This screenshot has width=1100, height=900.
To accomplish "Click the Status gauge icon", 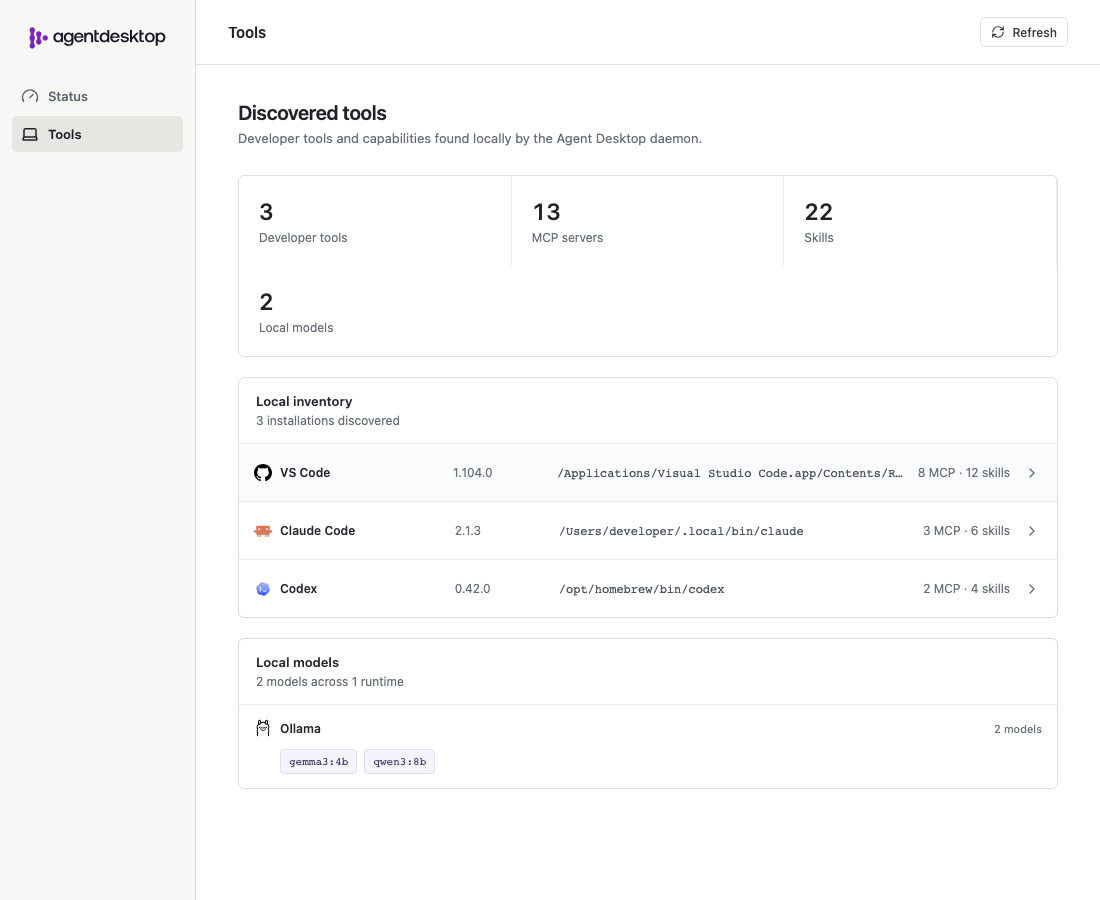I will 30,96.
